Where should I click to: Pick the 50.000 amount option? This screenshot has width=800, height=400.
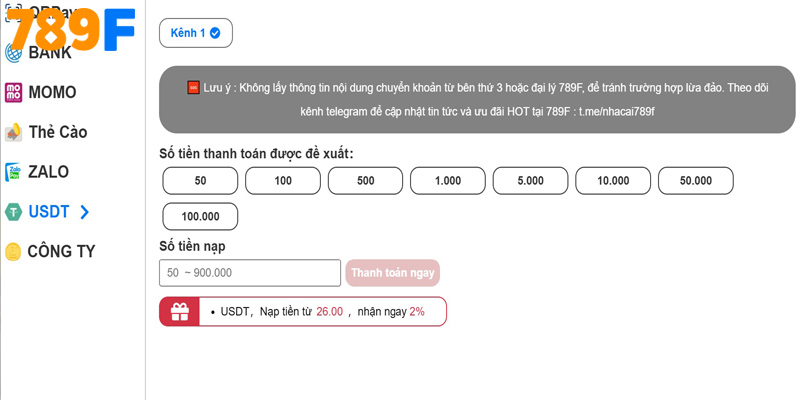tap(695, 181)
